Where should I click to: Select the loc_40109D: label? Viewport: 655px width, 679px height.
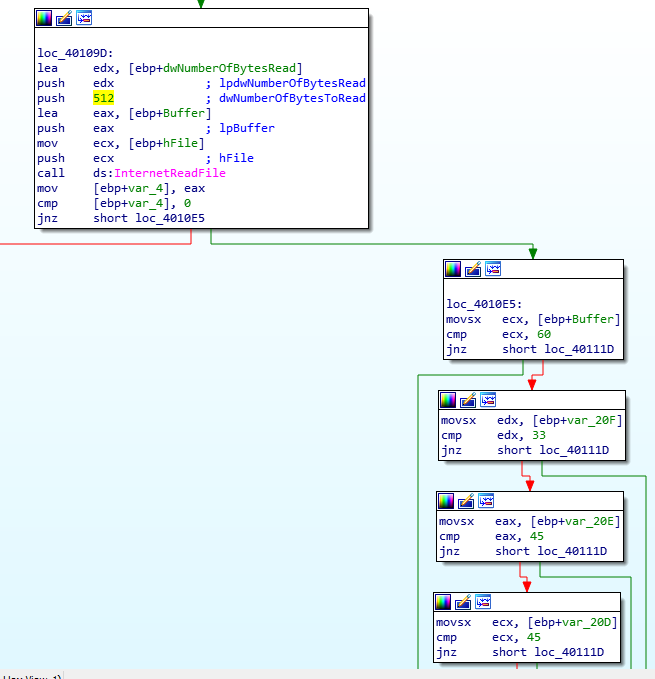pos(75,53)
